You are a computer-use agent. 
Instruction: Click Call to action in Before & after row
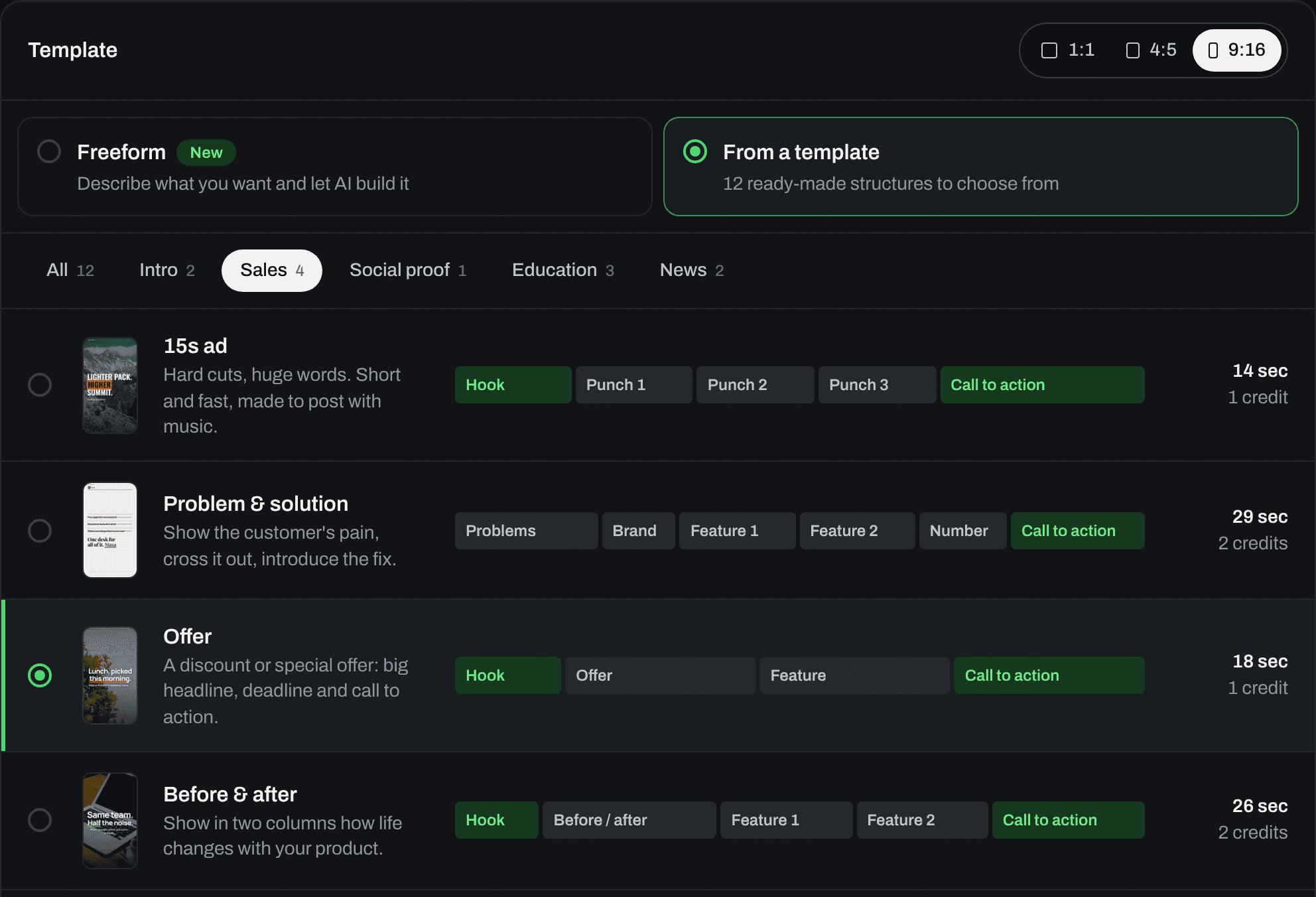point(1069,820)
